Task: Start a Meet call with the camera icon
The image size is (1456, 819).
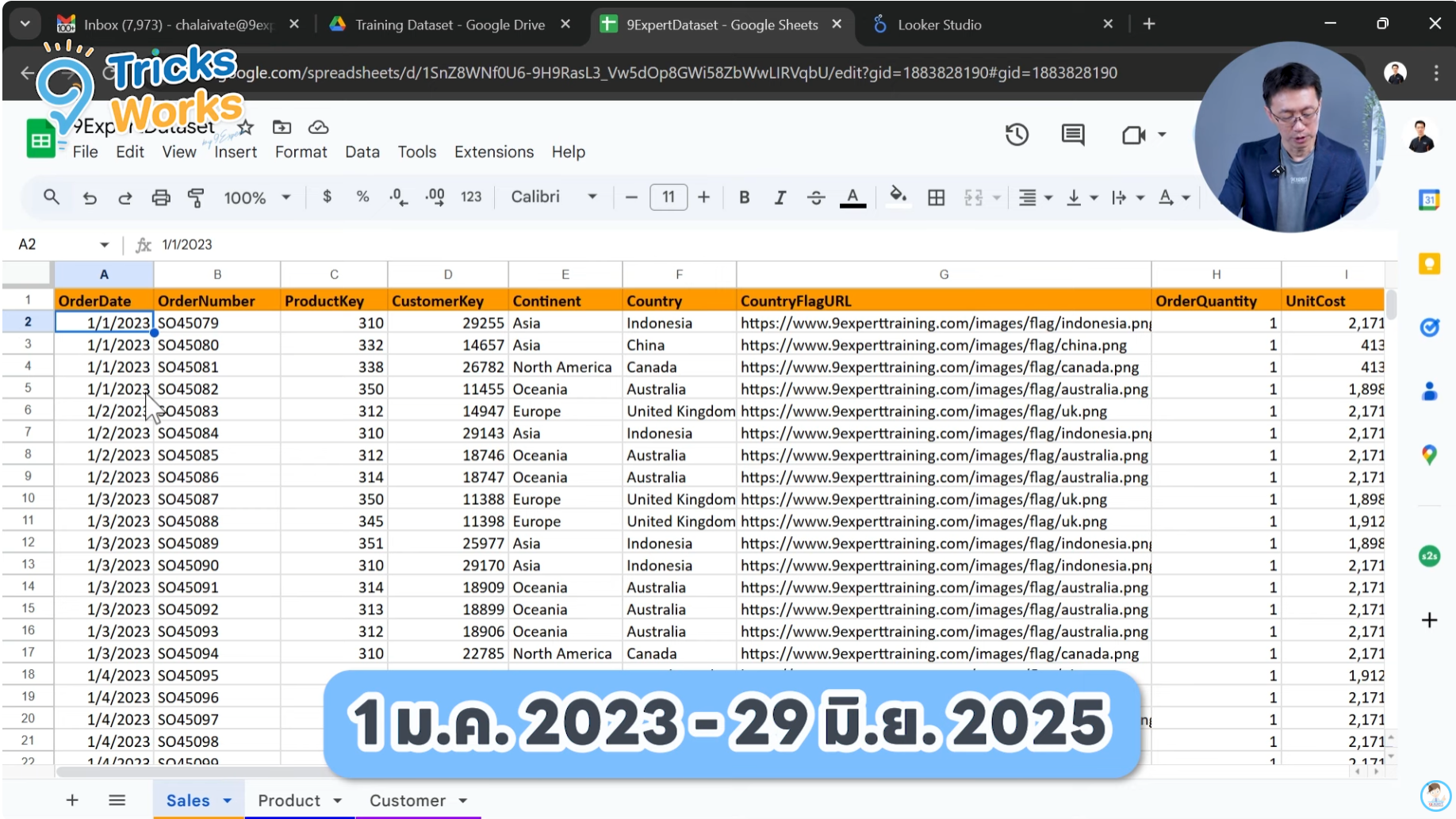Action: point(1134,135)
